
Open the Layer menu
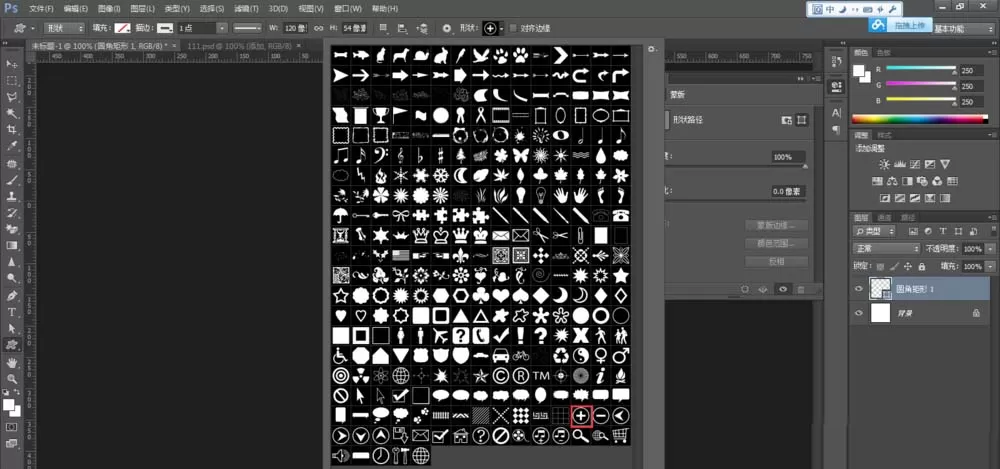142,9
